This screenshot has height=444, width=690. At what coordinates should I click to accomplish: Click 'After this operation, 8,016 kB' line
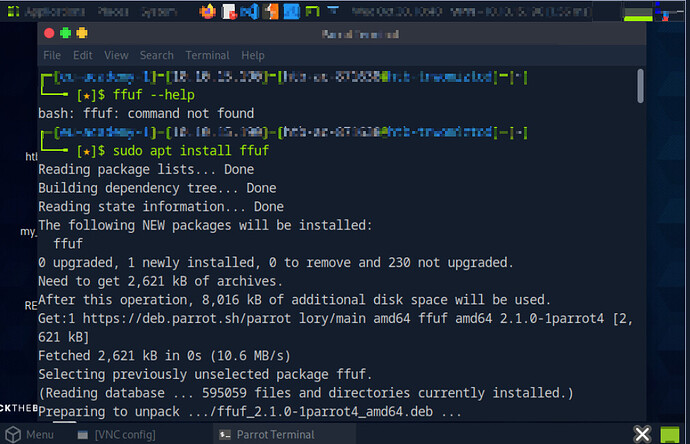pyautogui.click(x=294, y=300)
